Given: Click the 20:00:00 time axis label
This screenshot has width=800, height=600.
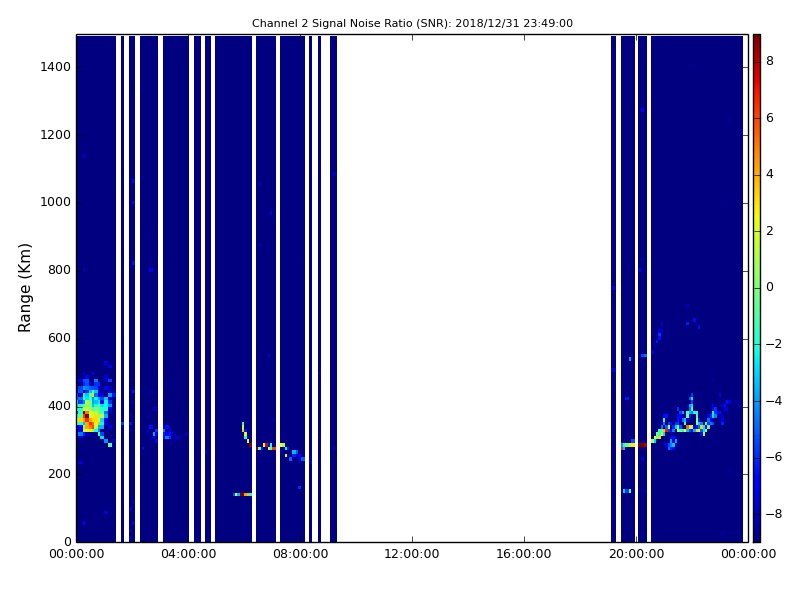Looking at the screenshot, I should tap(636, 554).
